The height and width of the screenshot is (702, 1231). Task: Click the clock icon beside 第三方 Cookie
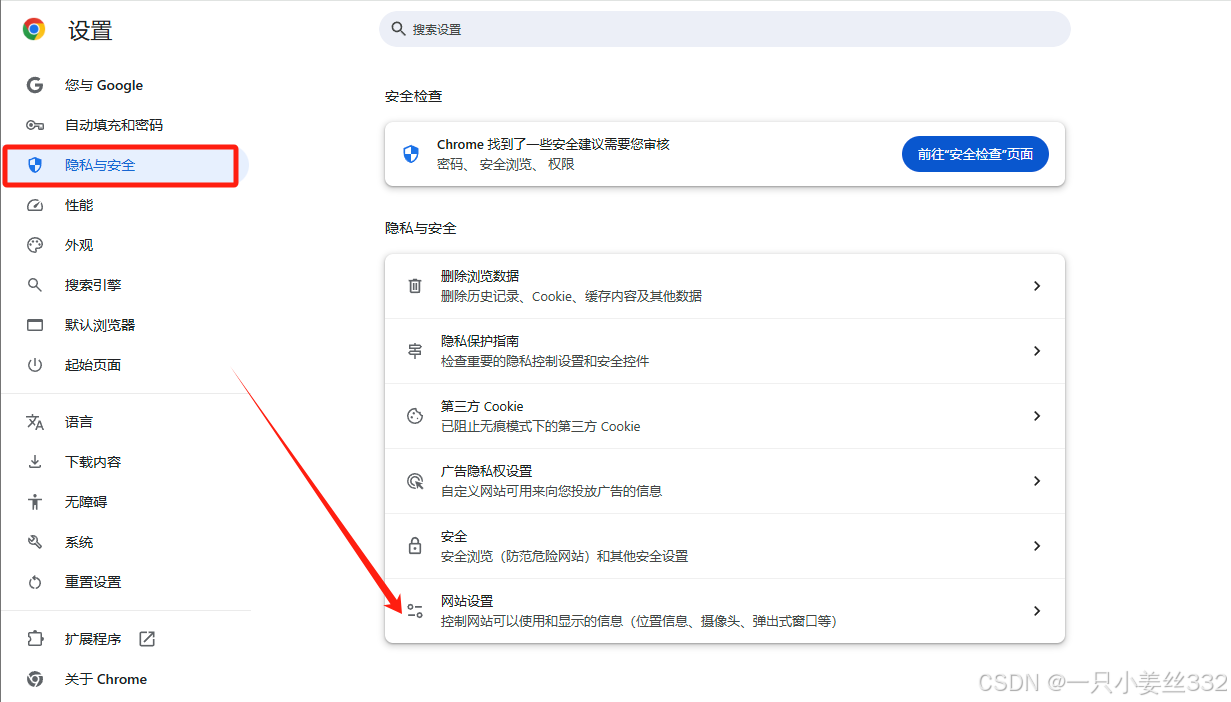414,415
